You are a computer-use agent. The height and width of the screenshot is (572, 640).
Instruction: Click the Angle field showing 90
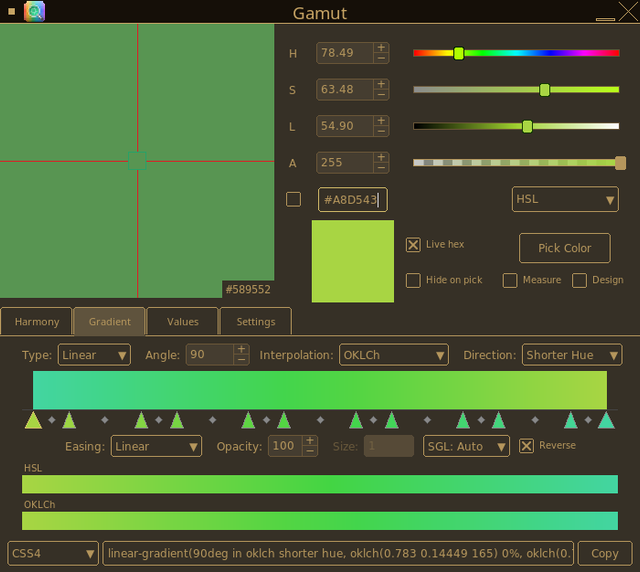pos(210,355)
